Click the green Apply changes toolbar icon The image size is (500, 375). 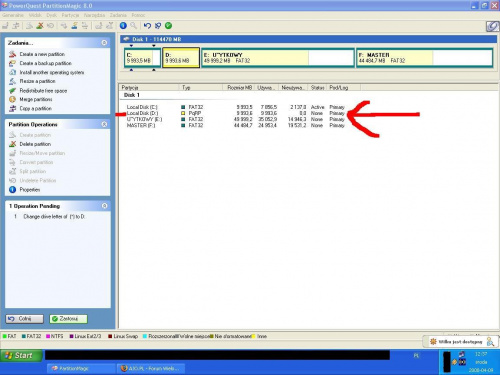(x=169, y=26)
